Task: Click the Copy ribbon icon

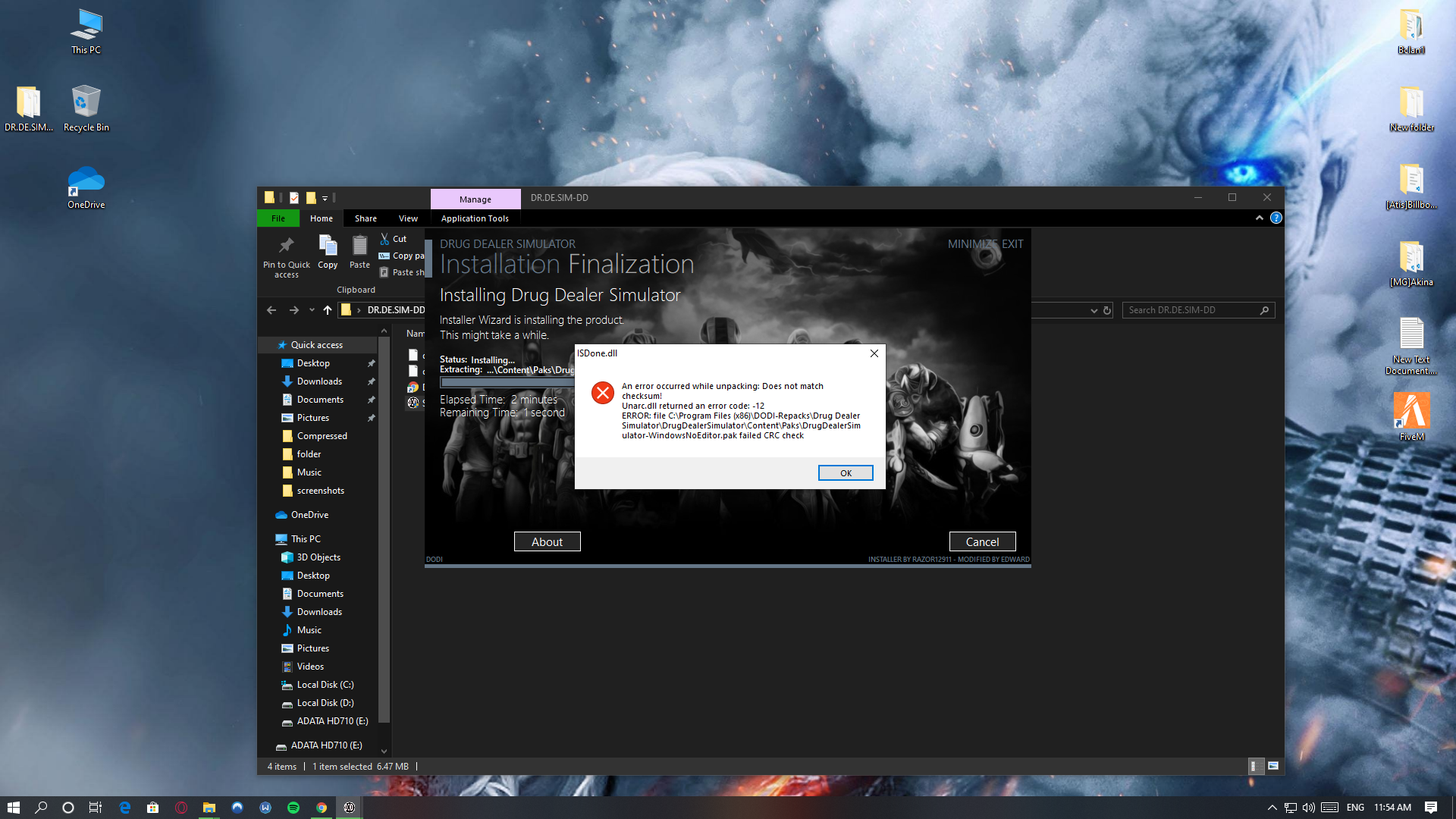Action: point(328,246)
